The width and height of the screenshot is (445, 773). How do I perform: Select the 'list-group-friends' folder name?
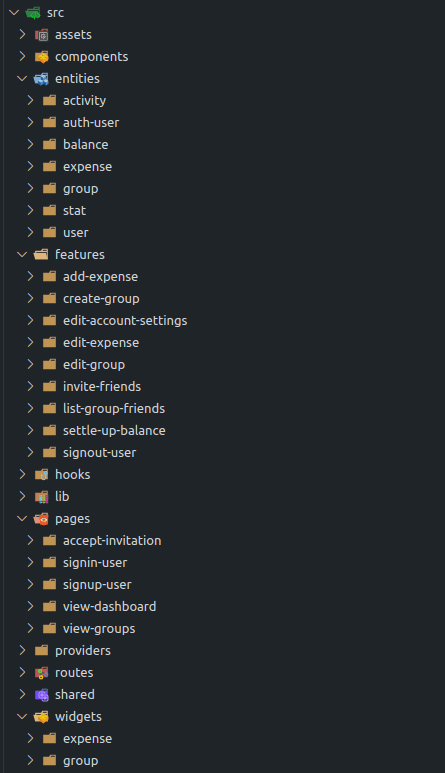click(114, 409)
